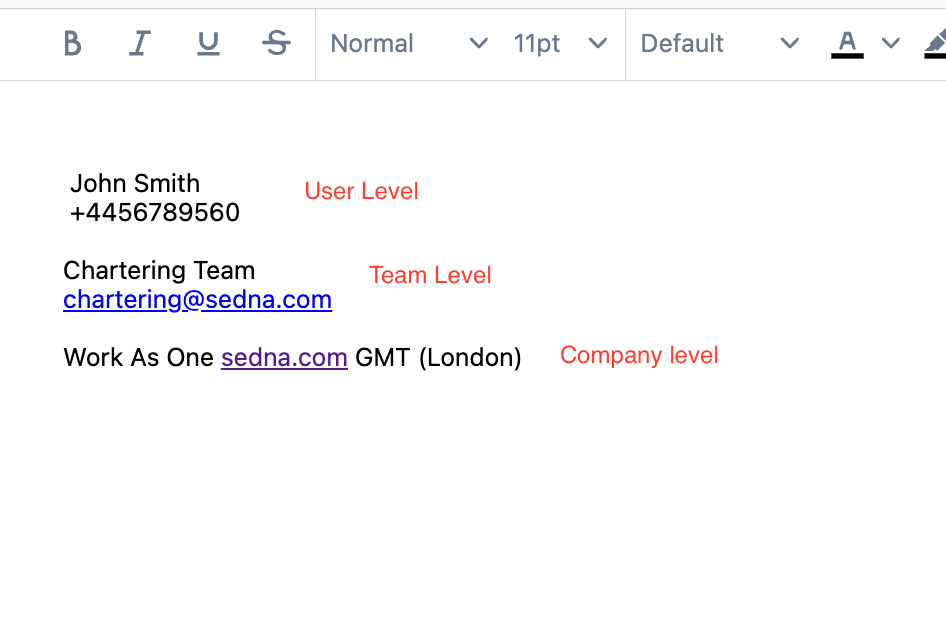Open the Default font family dropdown

(x=720, y=43)
